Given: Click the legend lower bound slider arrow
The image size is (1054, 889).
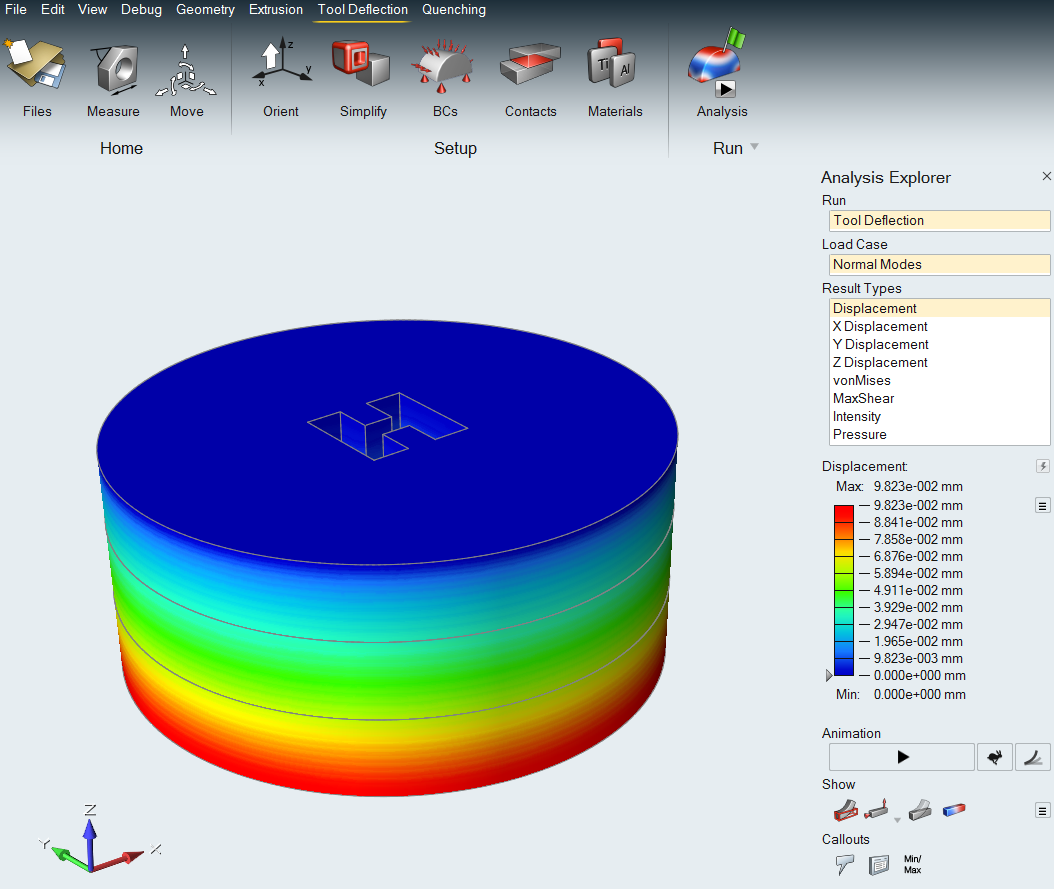Looking at the screenshot, I should coord(828,676).
